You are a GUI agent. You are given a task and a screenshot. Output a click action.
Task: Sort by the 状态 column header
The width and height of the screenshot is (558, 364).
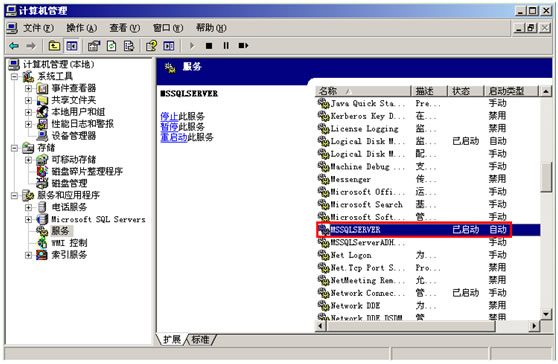466,91
